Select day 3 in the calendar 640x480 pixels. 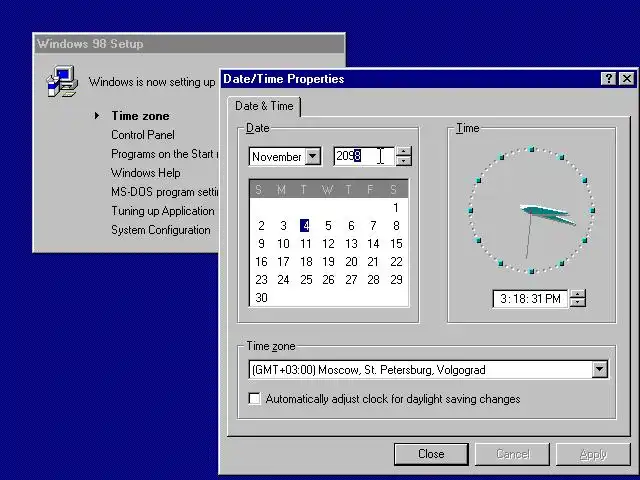click(x=283, y=226)
